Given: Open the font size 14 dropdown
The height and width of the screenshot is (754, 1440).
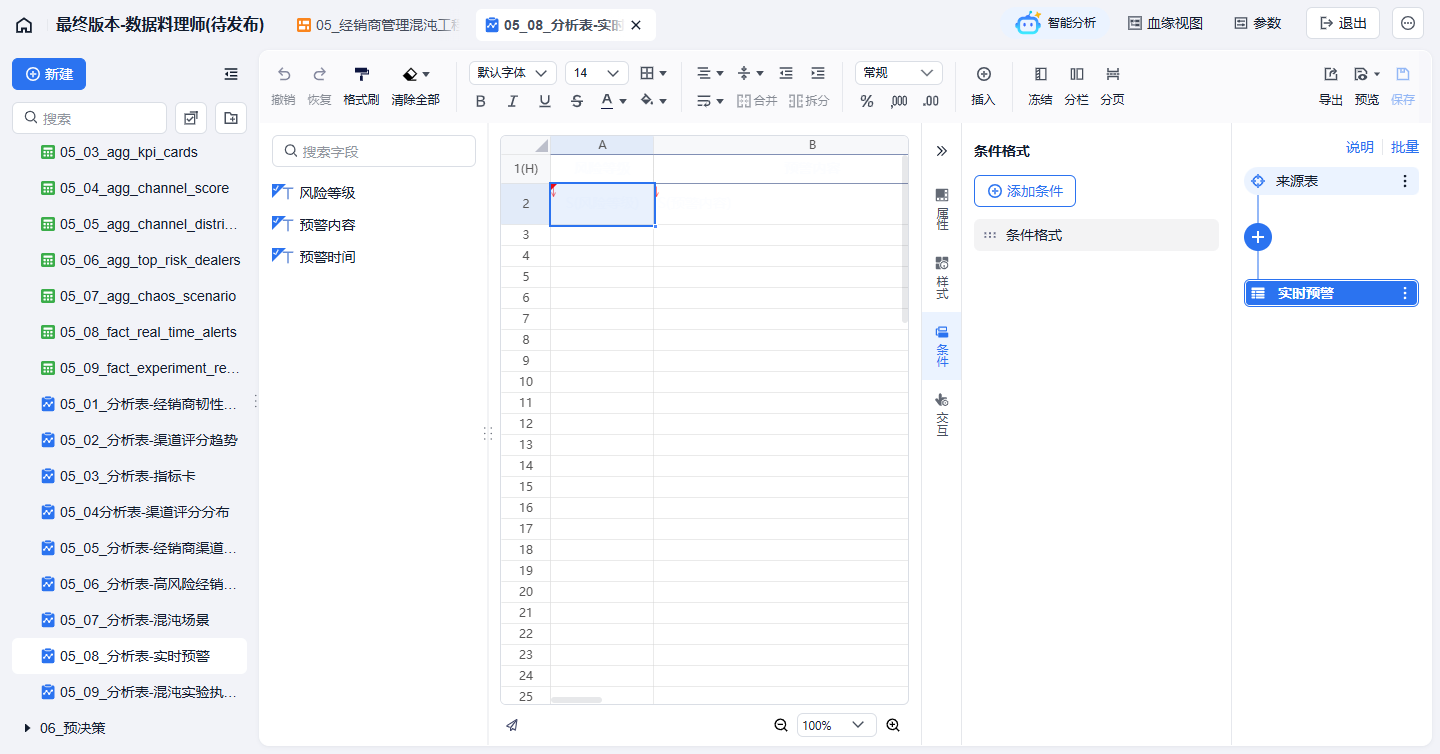Looking at the screenshot, I should pos(597,73).
